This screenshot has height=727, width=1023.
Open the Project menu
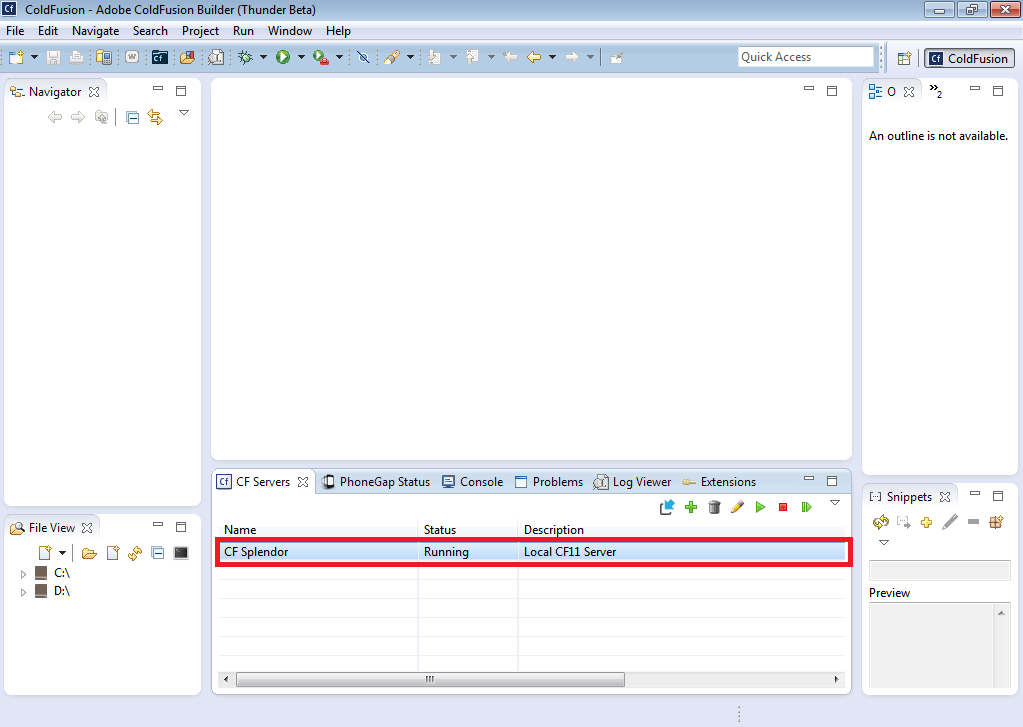click(x=200, y=30)
